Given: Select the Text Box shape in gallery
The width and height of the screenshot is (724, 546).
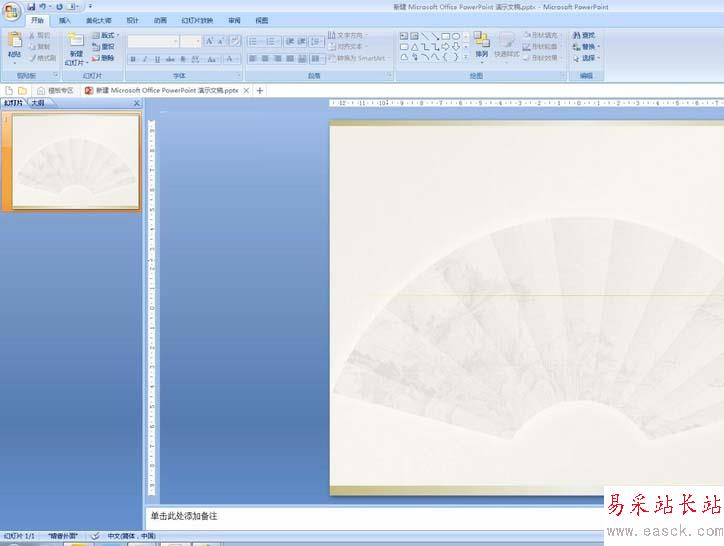Looking at the screenshot, I should pos(404,36).
